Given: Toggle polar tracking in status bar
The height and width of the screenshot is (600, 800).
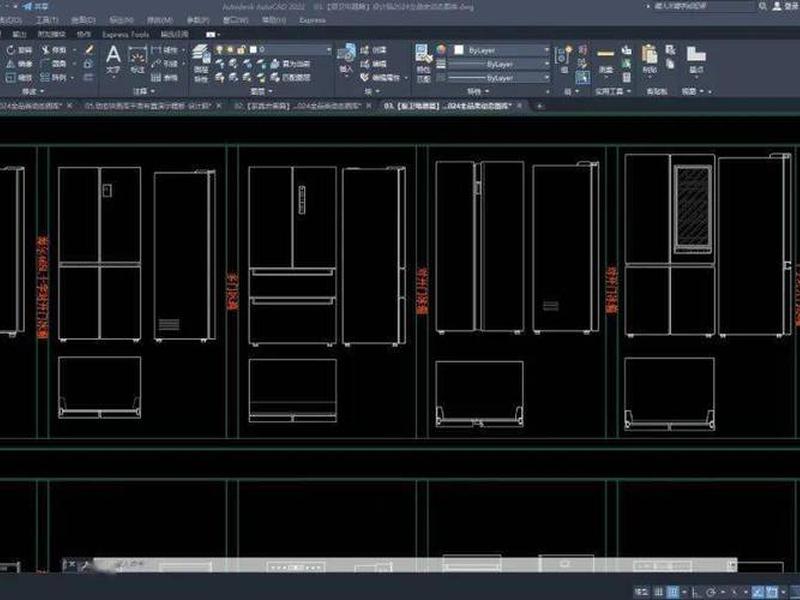Looking at the screenshot, I should [x=711, y=592].
